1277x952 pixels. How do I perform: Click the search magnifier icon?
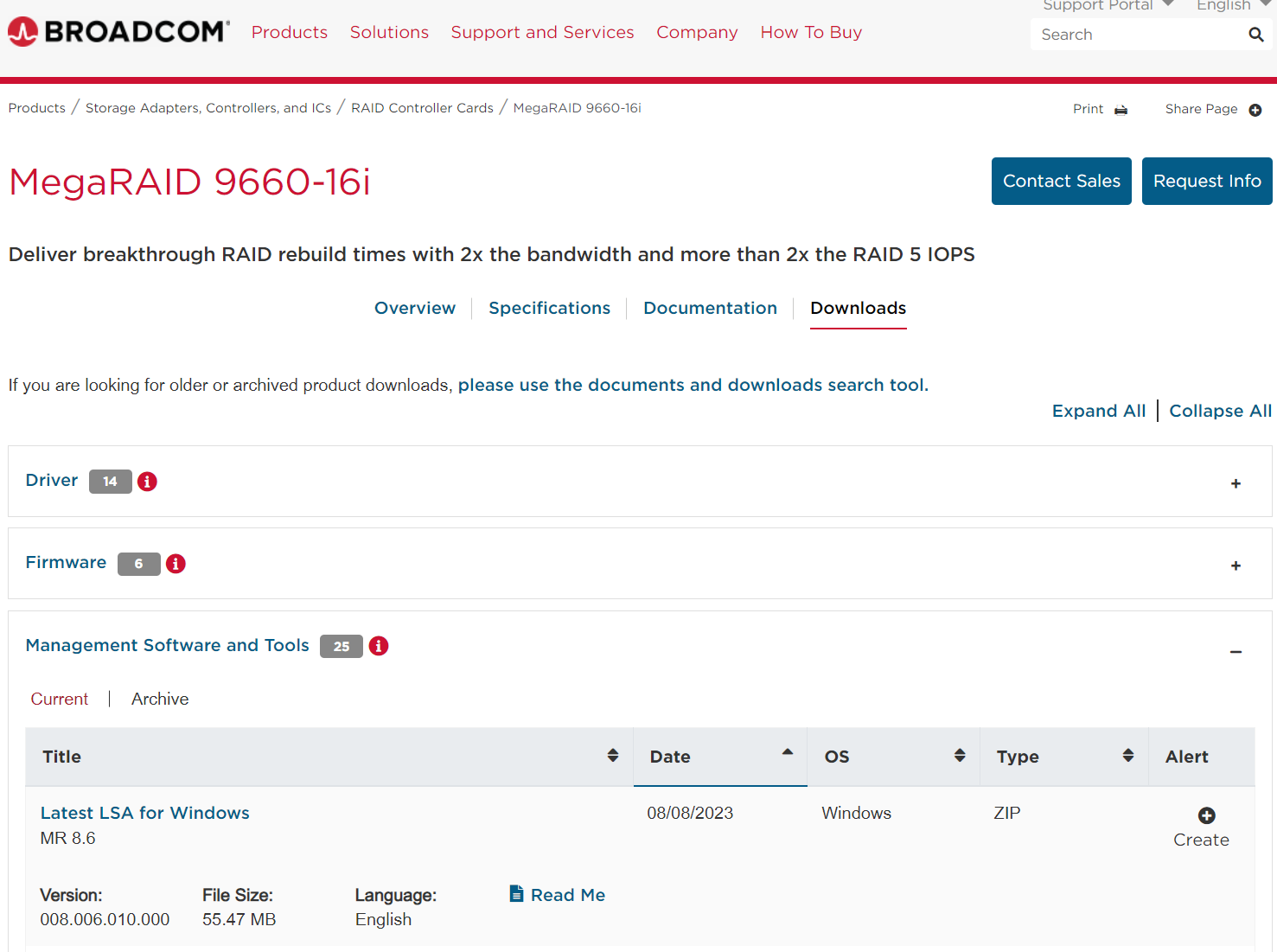[x=1255, y=35]
